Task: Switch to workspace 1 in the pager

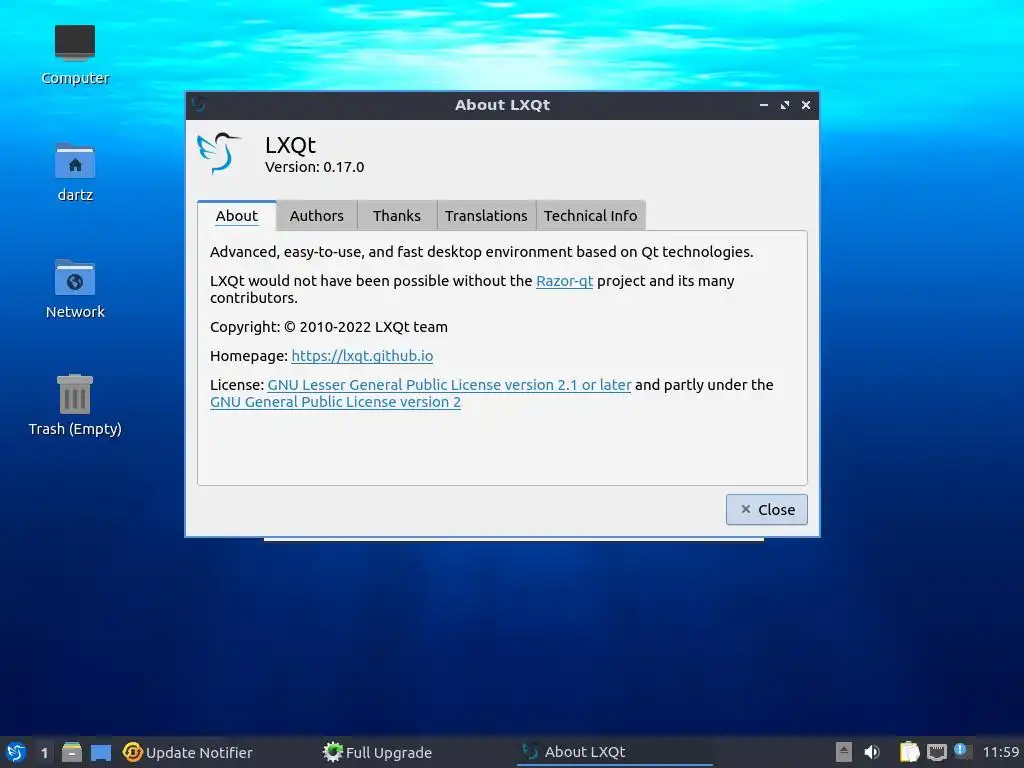Action: pos(44,753)
